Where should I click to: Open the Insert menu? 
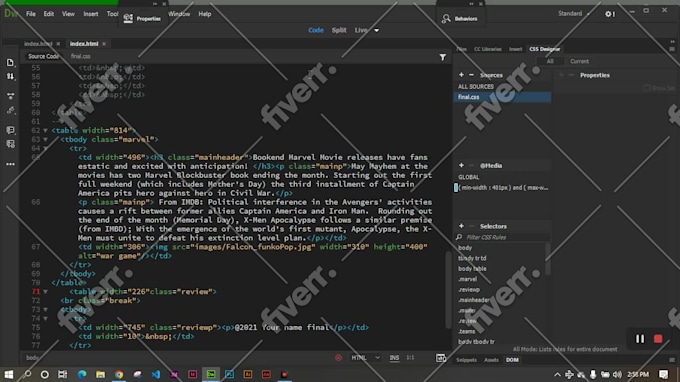pos(91,14)
